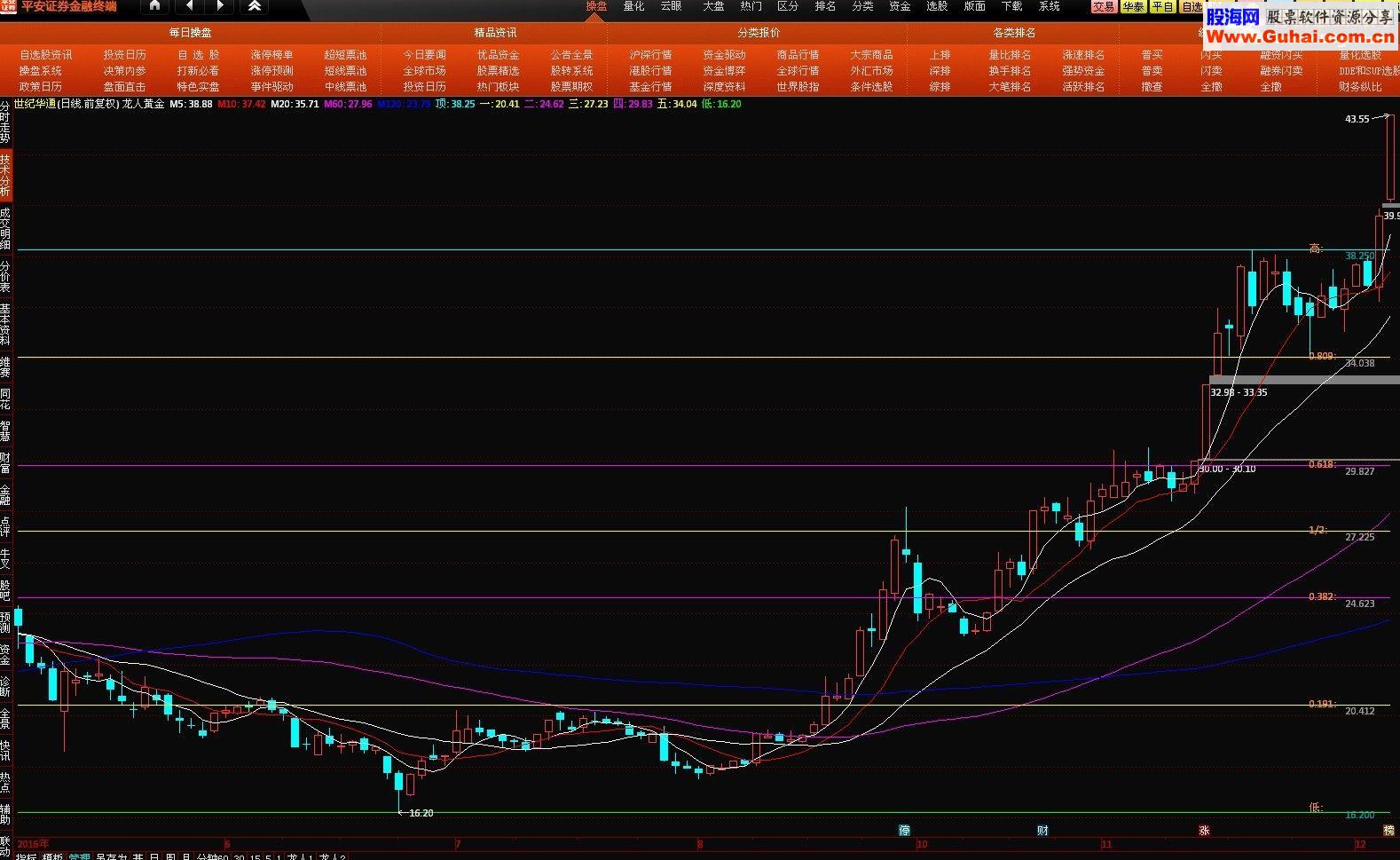Open the 排名 top menu

click(x=825, y=6)
